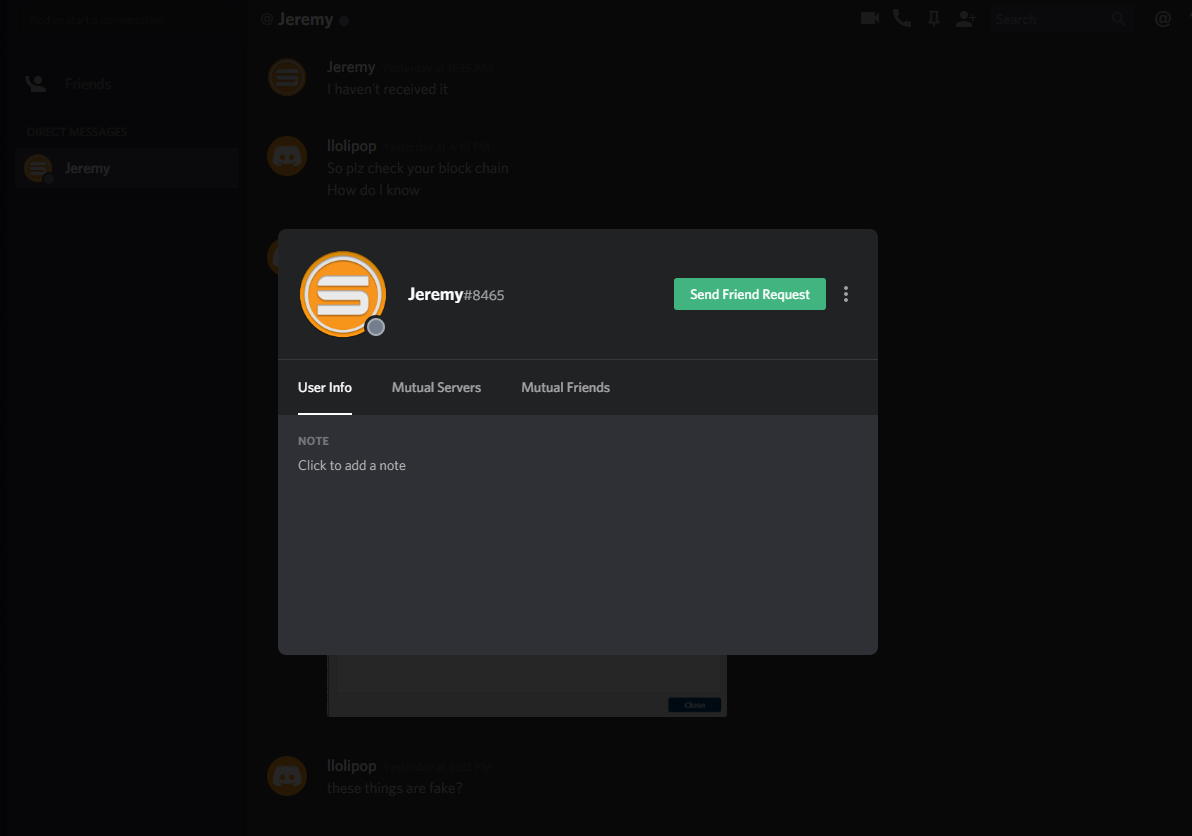Click to add a note

(x=352, y=465)
